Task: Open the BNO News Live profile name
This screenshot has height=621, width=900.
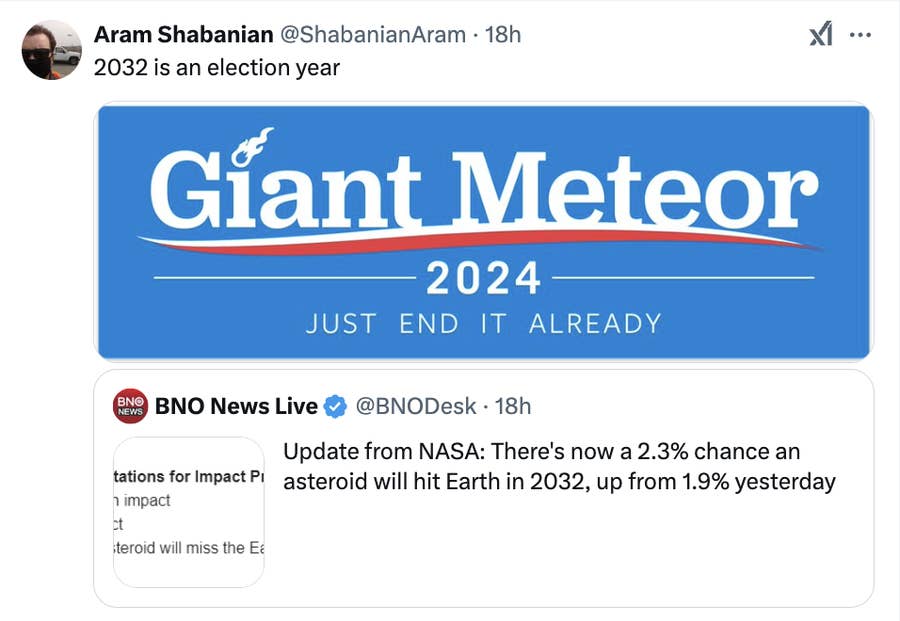Action: pyautogui.click(x=236, y=406)
